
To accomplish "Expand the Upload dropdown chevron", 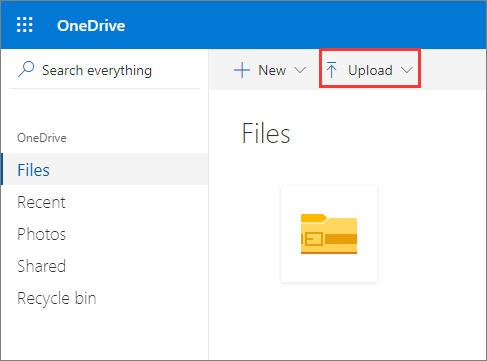I will (407, 70).
